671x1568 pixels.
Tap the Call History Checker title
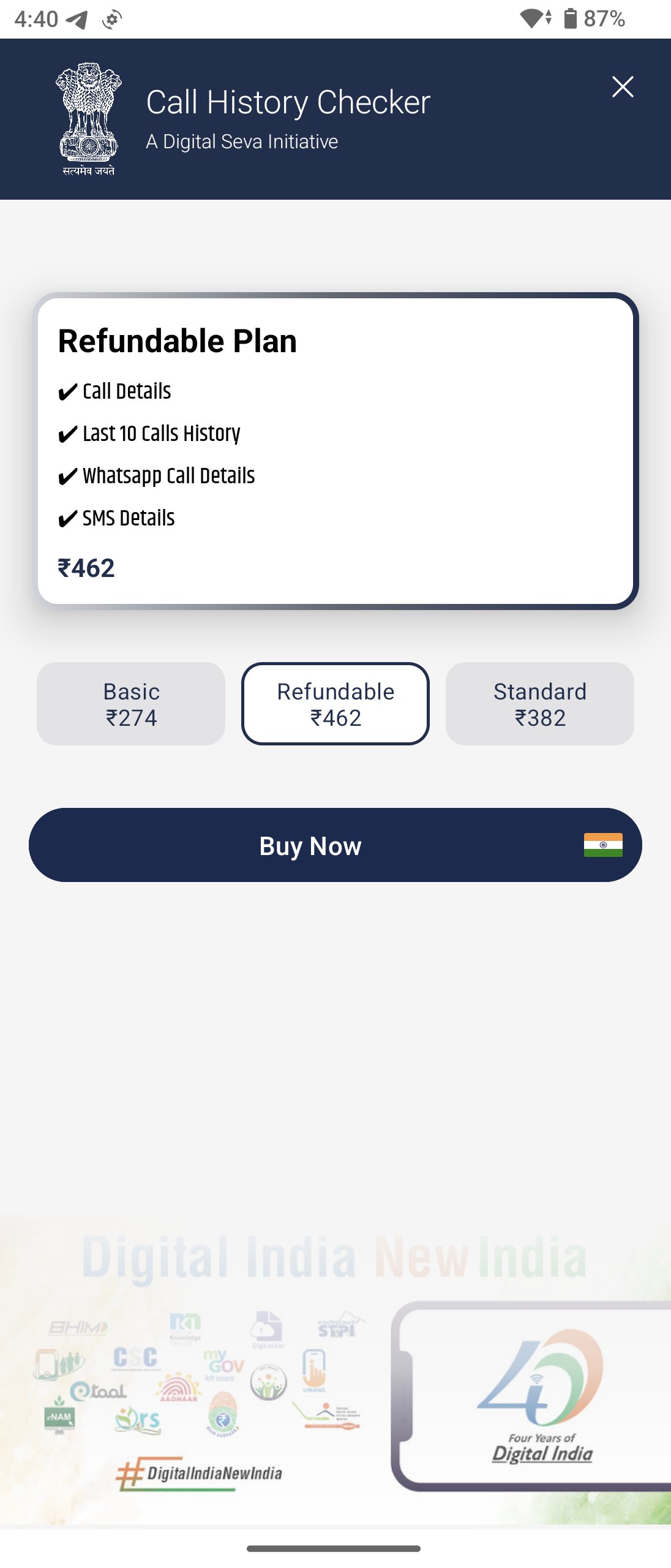(288, 102)
